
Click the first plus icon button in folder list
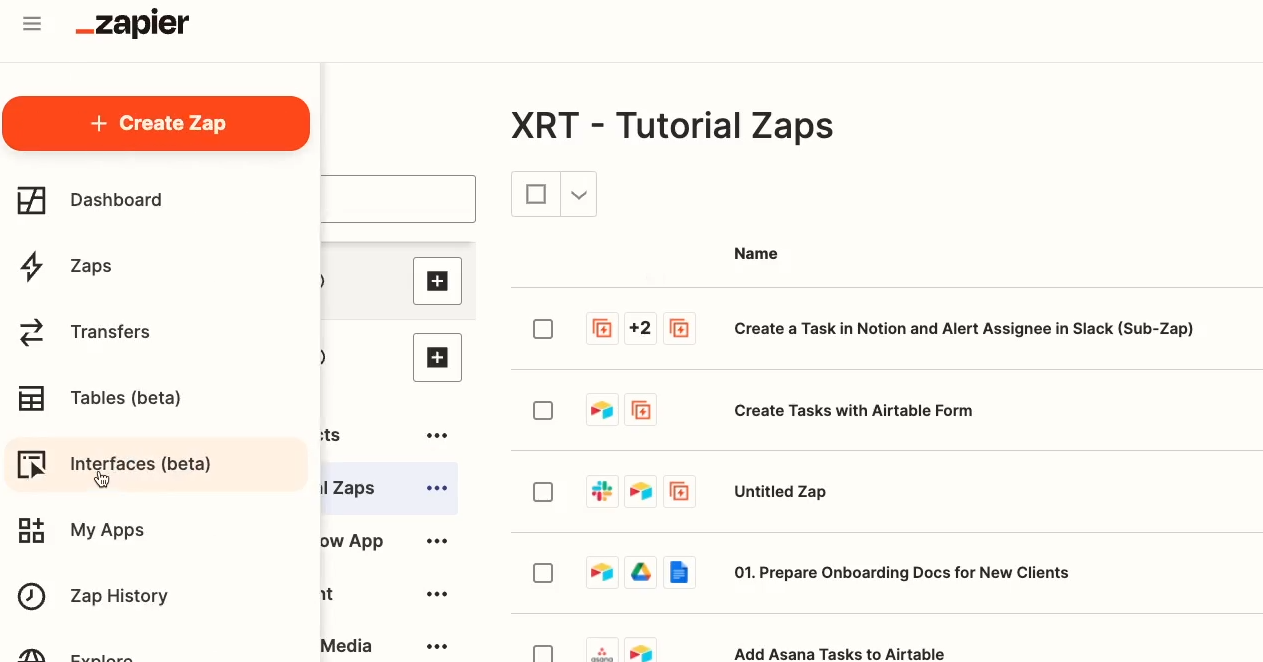coord(437,281)
